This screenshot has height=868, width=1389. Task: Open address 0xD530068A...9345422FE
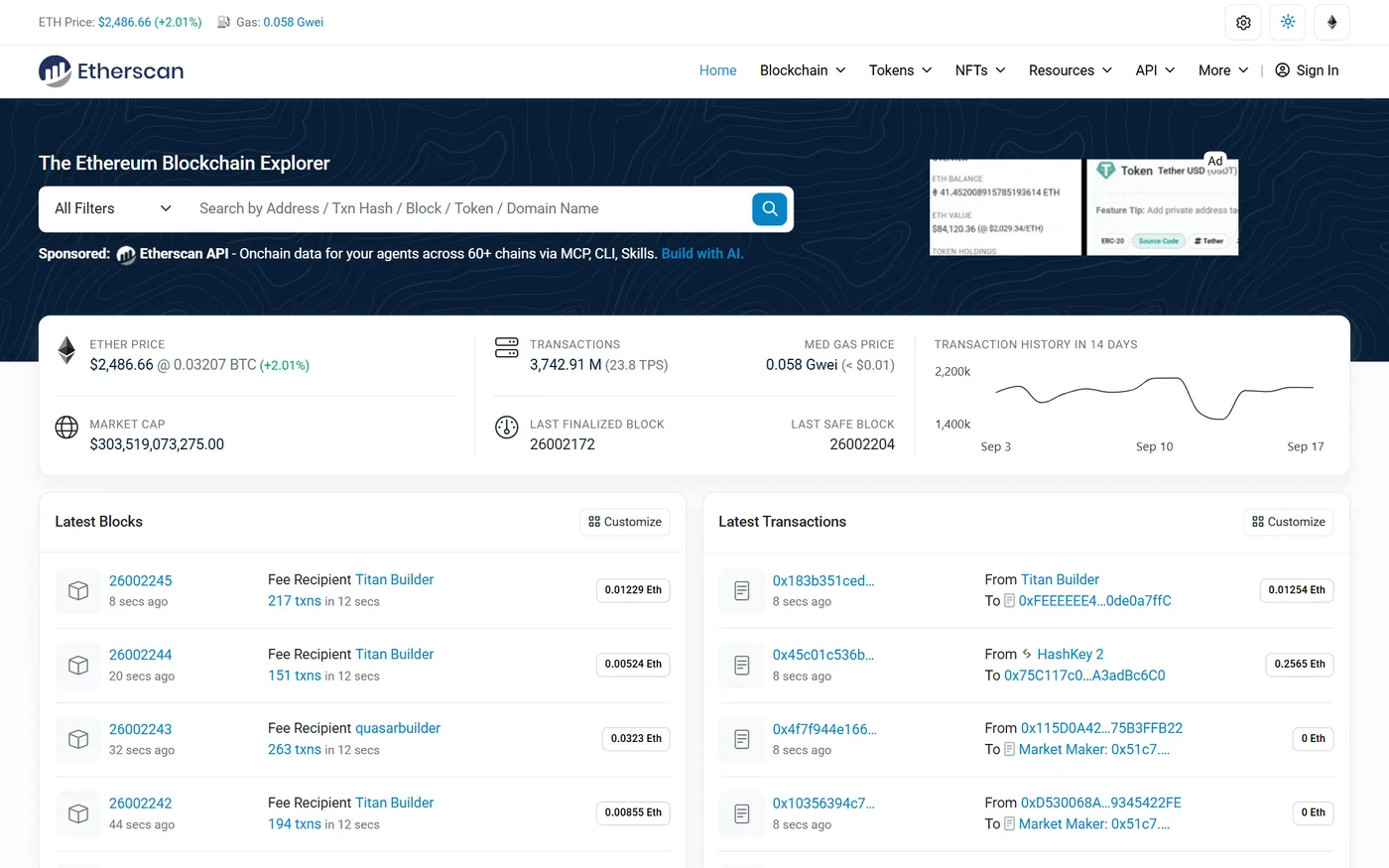[1101, 803]
